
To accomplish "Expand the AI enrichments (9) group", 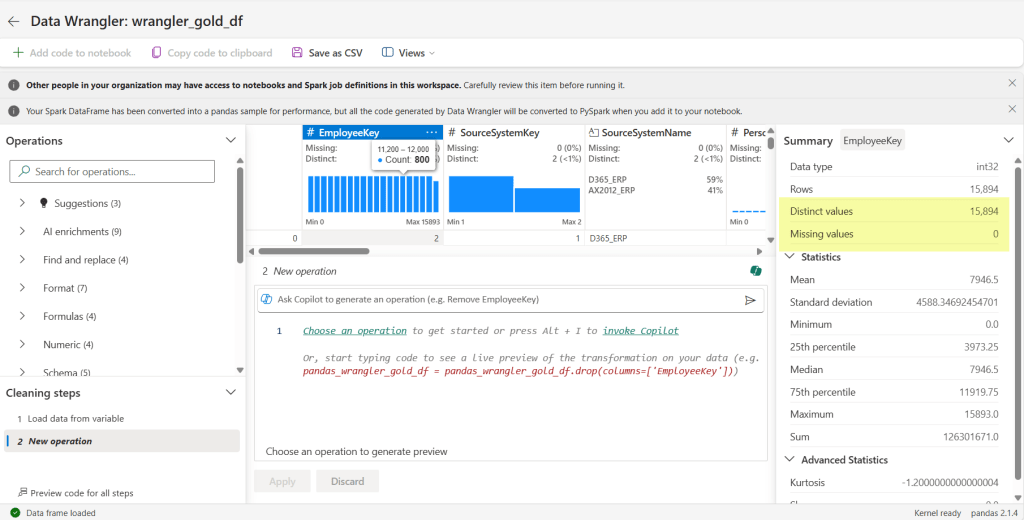I will 22,231.
